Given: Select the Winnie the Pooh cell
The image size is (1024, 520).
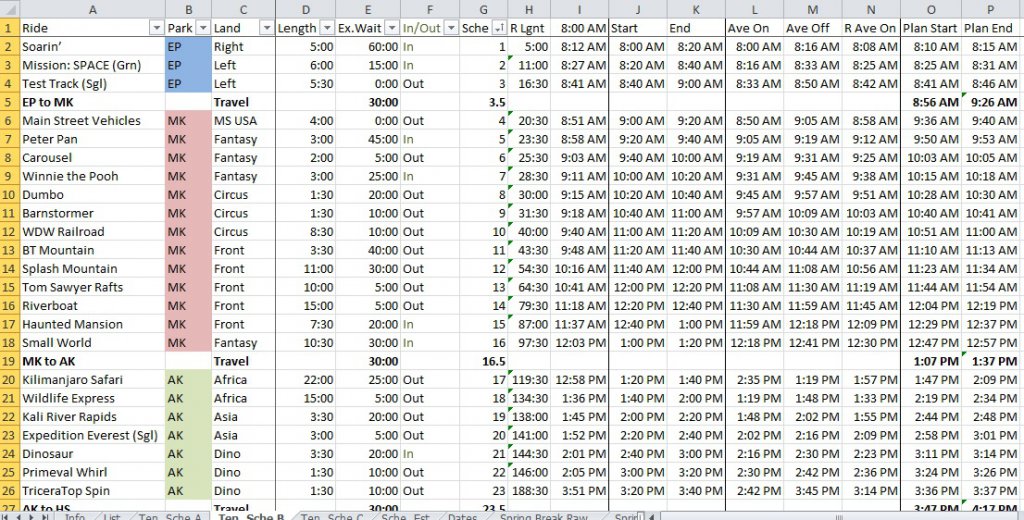Looking at the screenshot, I should [92, 176].
